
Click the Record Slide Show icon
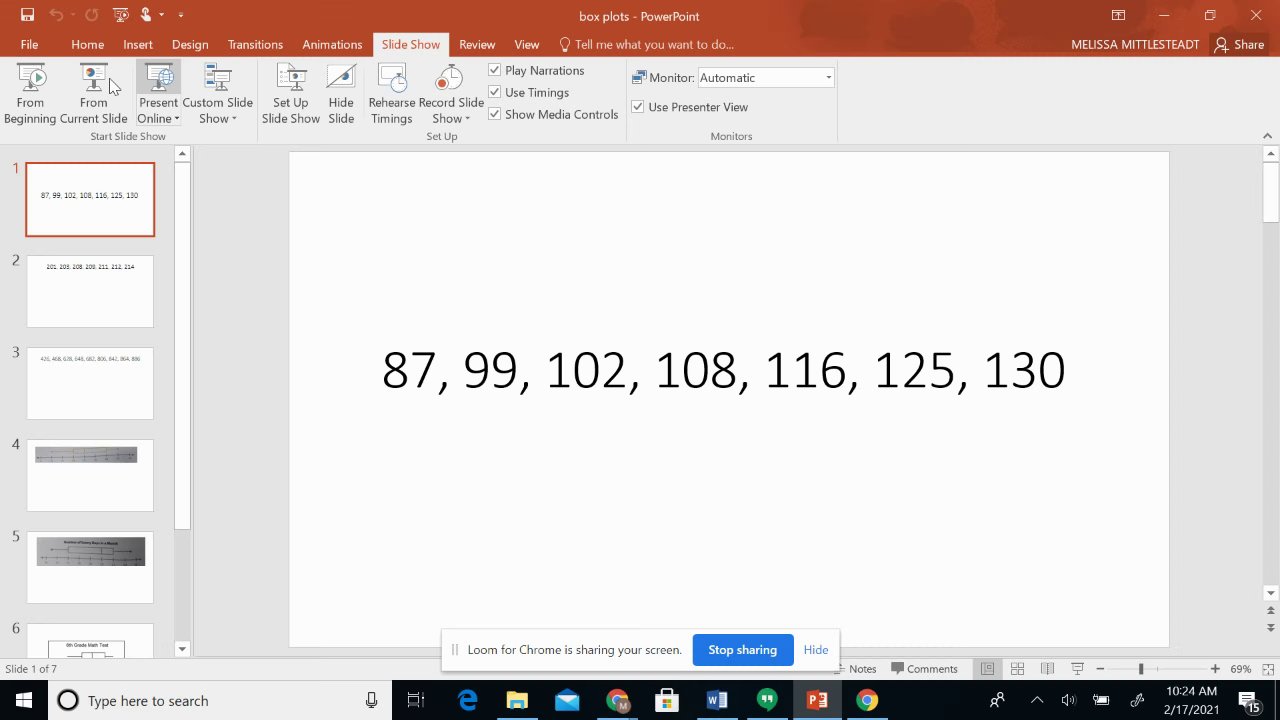pyautogui.click(x=451, y=78)
